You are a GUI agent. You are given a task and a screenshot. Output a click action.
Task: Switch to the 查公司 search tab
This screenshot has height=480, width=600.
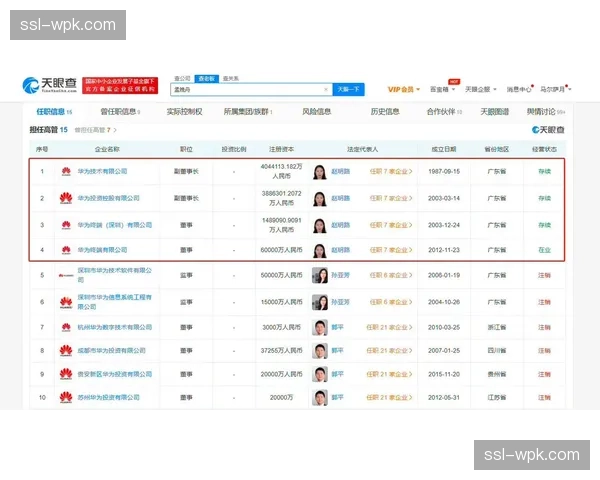[x=182, y=78]
